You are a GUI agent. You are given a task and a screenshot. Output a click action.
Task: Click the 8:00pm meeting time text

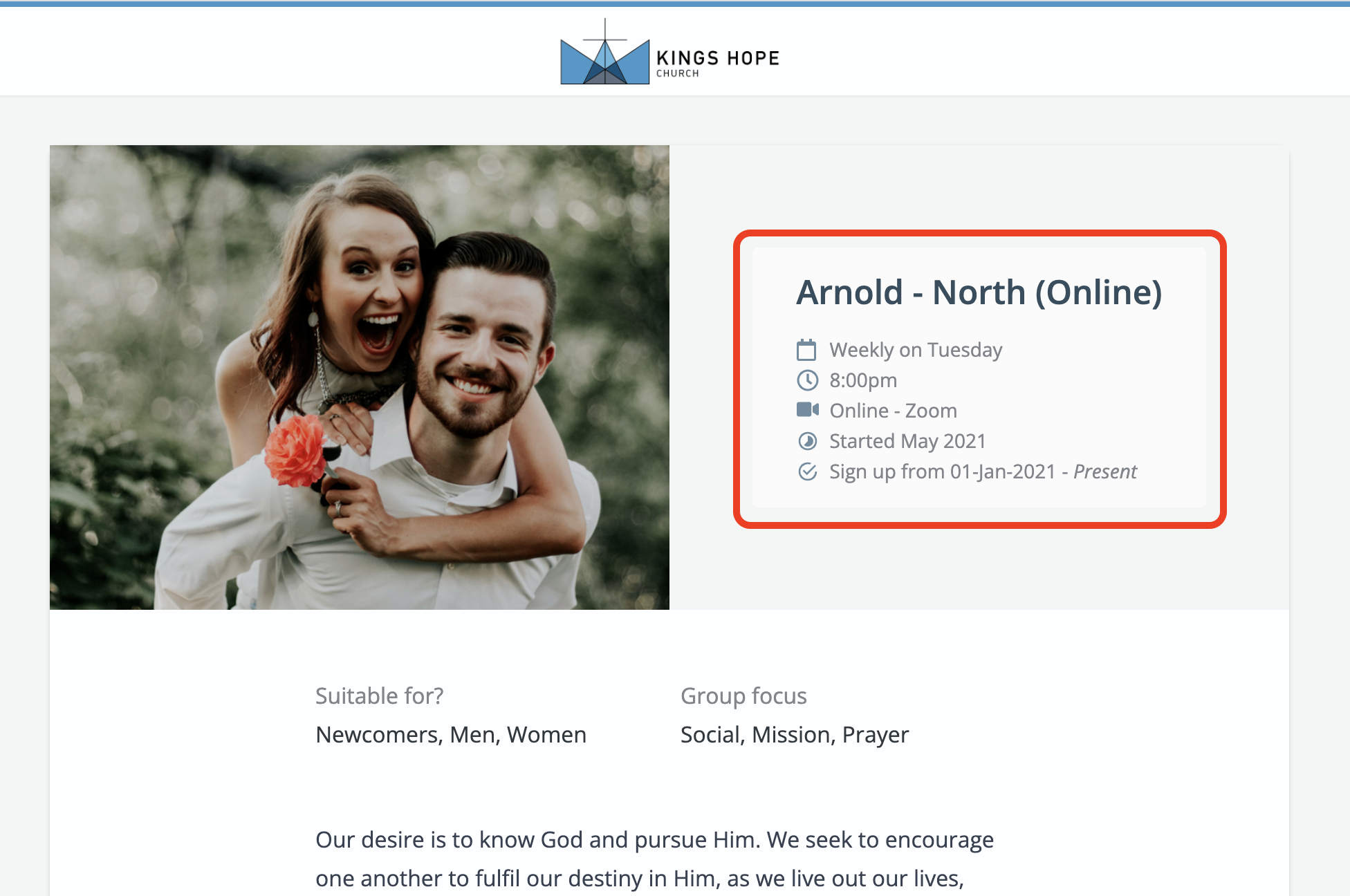coord(862,380)
